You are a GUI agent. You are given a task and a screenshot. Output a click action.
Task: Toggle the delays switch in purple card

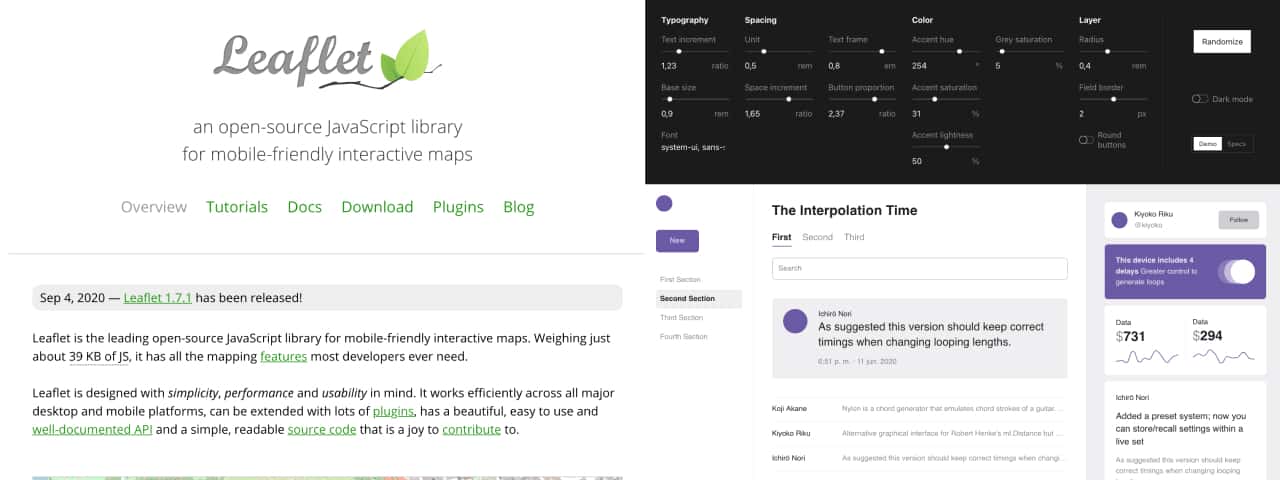pos(1236,271)
